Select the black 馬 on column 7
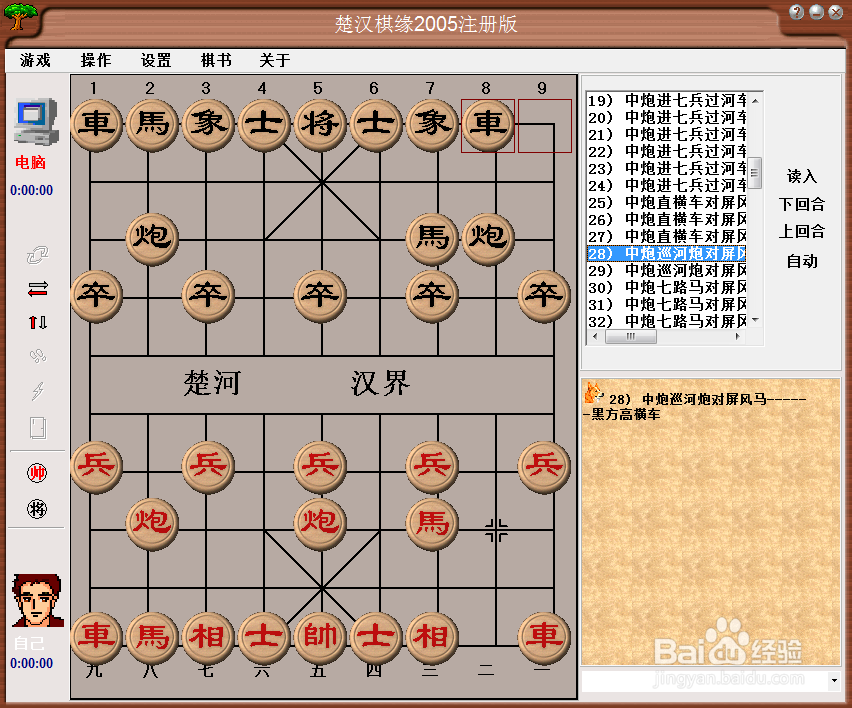Viewport: 852px width, 708px height. coord(432,239)
